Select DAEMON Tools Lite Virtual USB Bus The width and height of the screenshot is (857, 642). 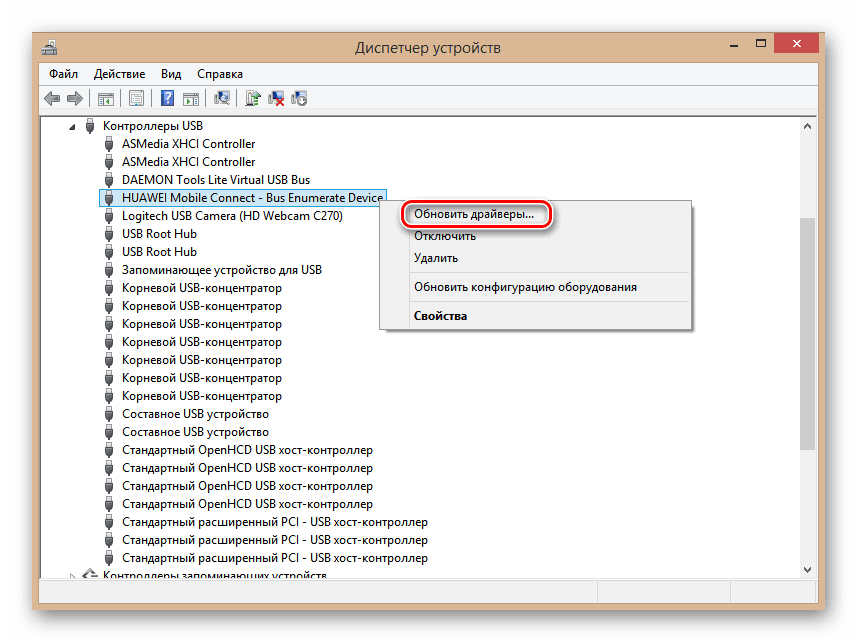(215, 180)
